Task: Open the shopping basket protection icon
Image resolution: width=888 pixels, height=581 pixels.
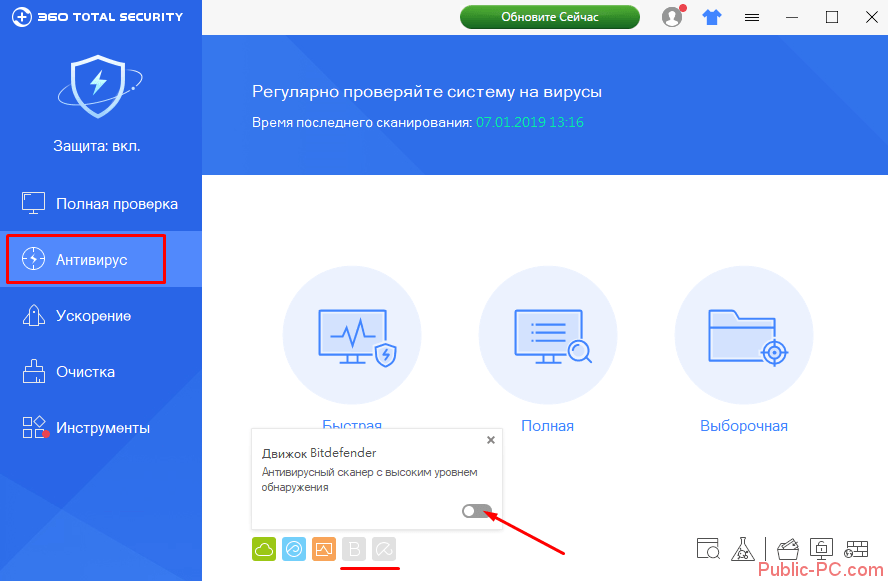Action: [787, 549]
